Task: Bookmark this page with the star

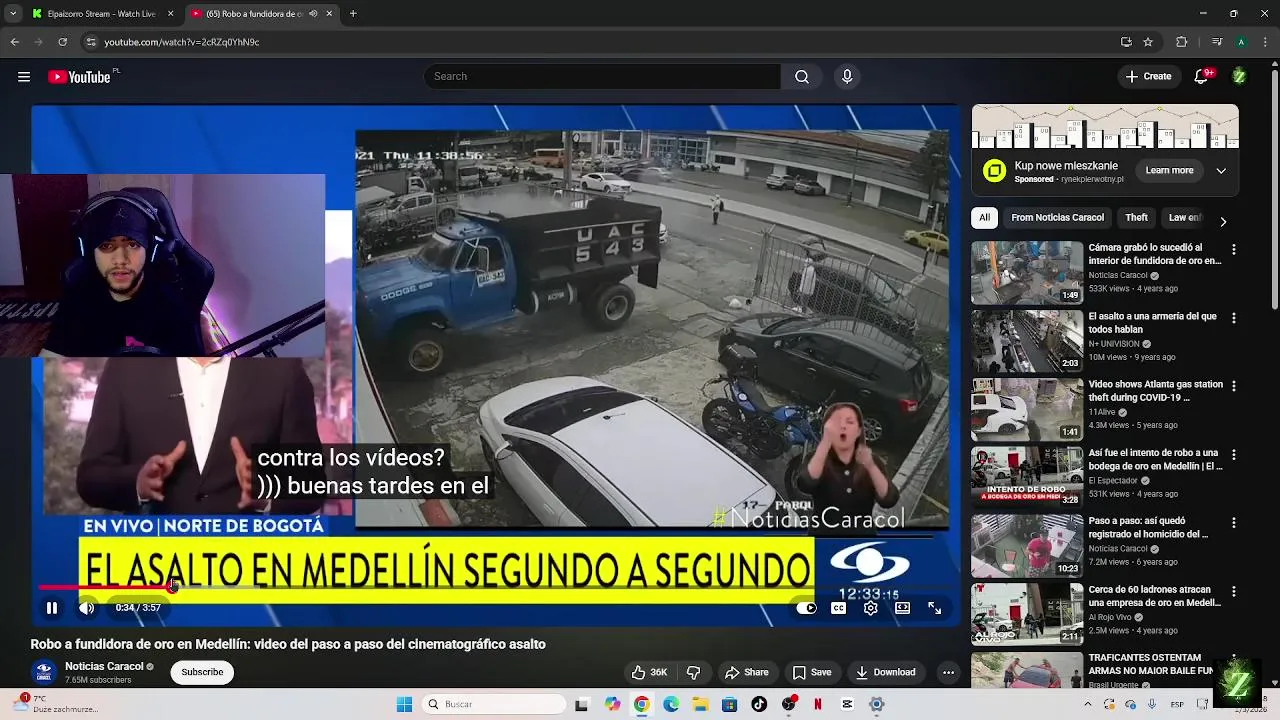Action: click(x=1148, y=42)
